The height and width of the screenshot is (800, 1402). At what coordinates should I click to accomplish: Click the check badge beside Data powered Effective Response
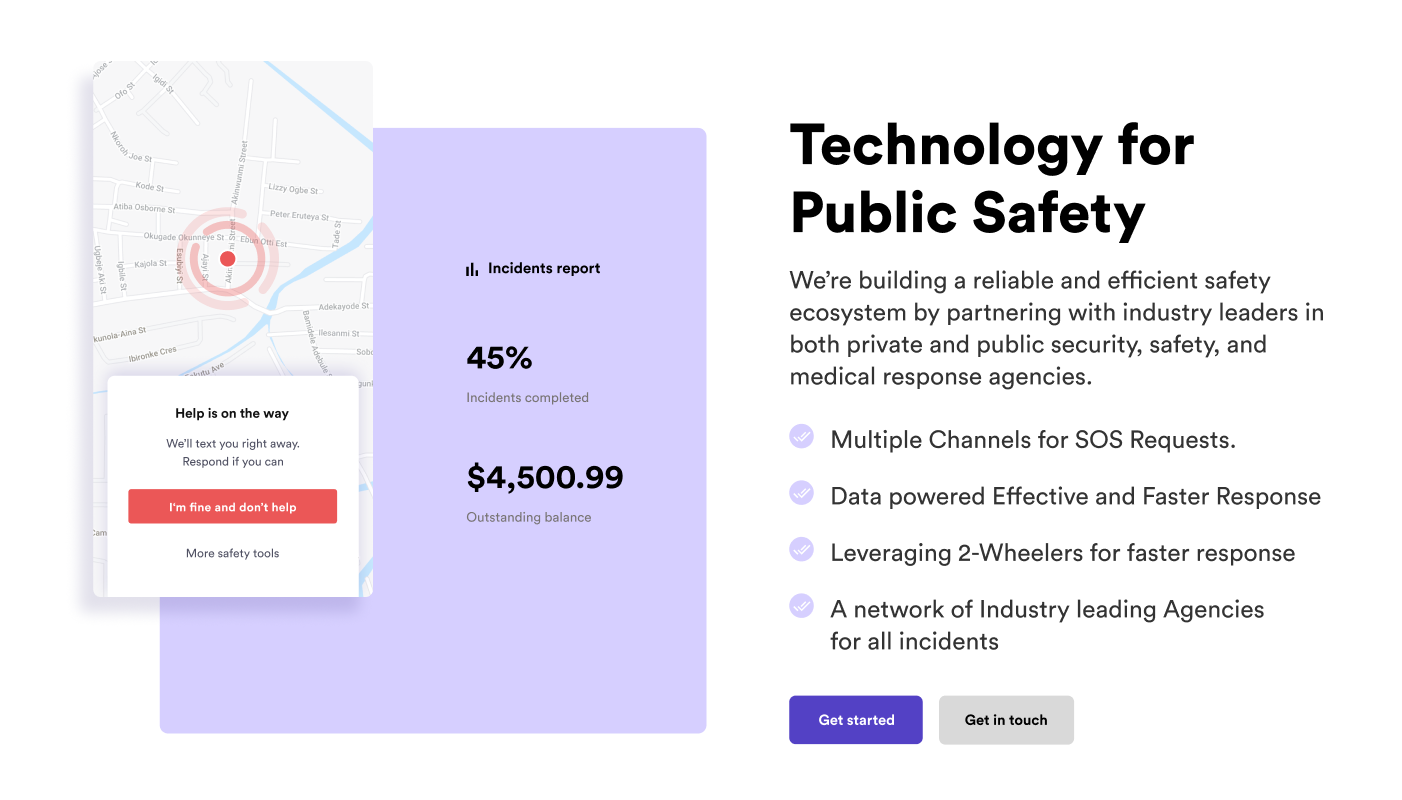pos(801,493)
